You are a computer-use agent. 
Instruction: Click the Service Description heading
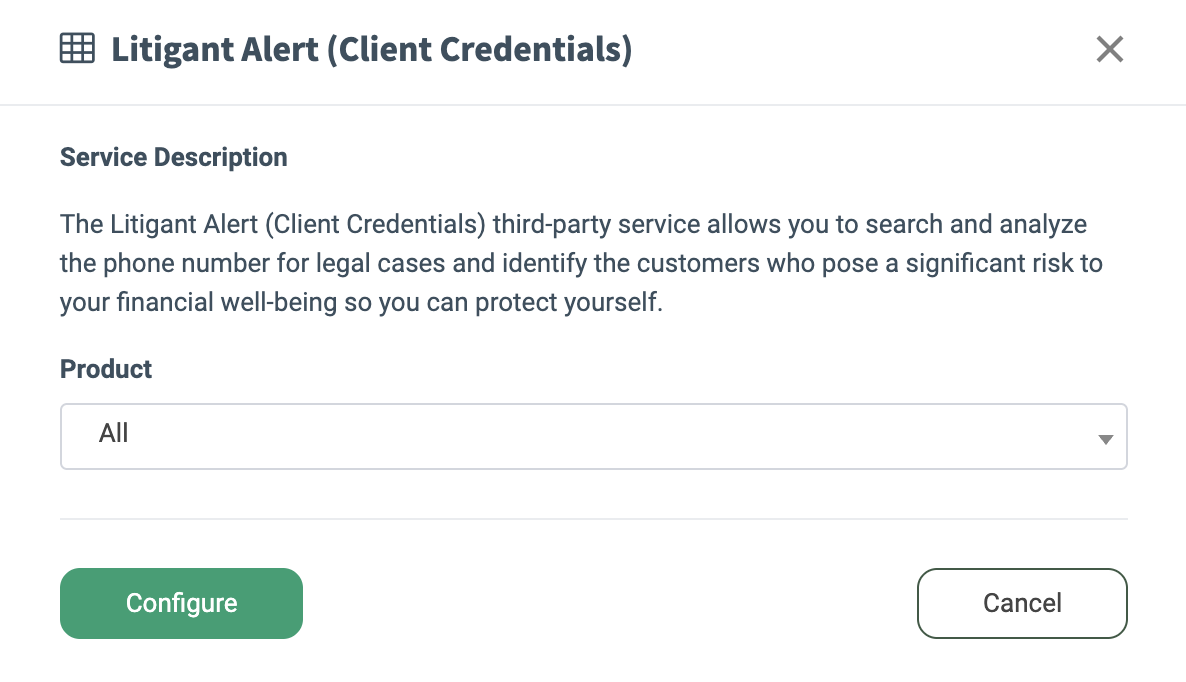[x=173, y=157]
